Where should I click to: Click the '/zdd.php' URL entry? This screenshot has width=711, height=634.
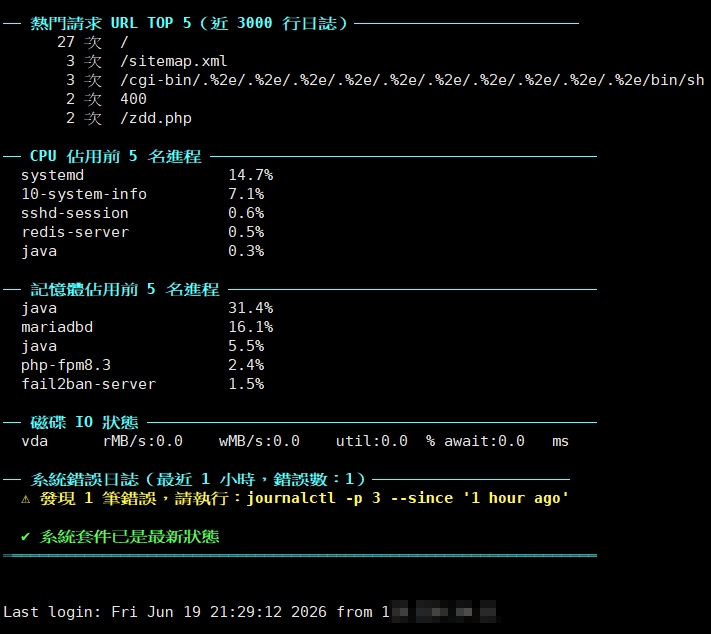(x=156, y=118)
